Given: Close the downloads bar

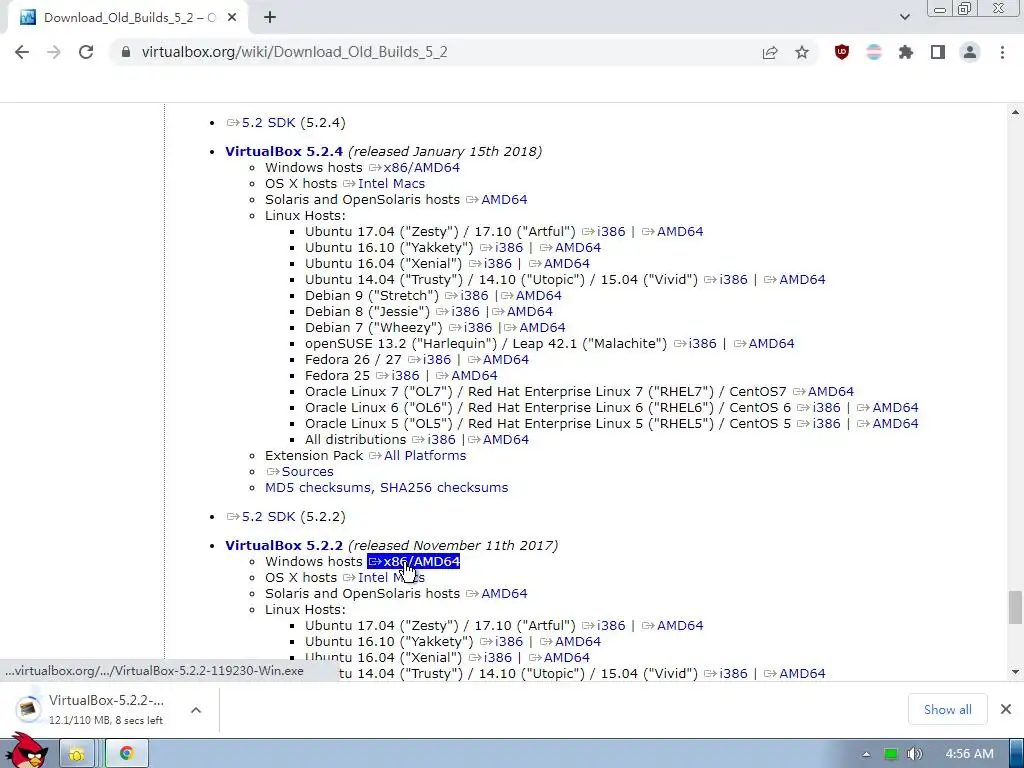Looking at the screenshot, I should click(1006, 709).
